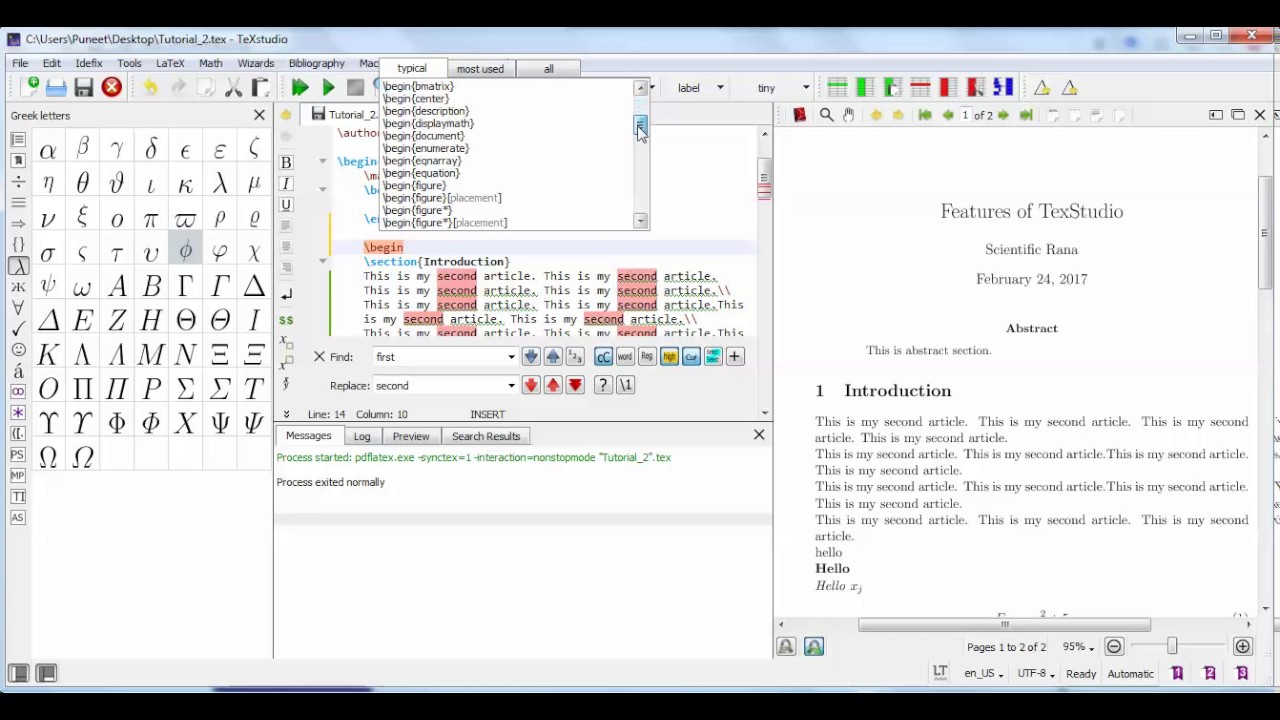Create a new document via toolbar icon
The height and width of the screenshot is (720, 1280).
click(x=30, y=88)
